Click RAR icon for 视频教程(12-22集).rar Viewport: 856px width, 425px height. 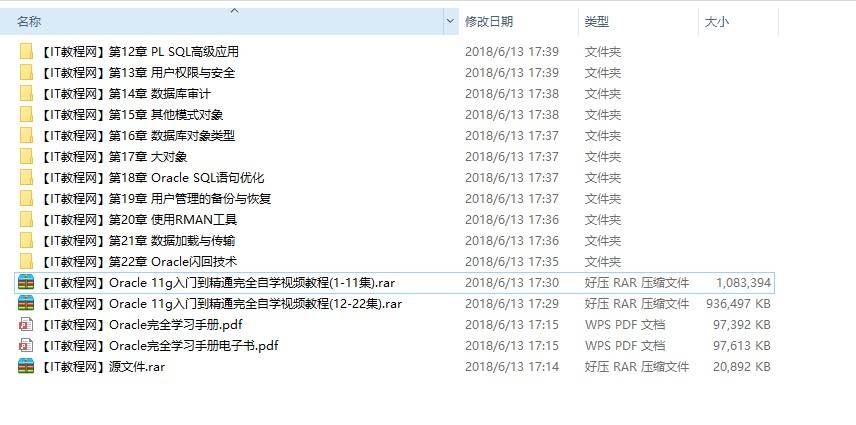click(26, 303)
